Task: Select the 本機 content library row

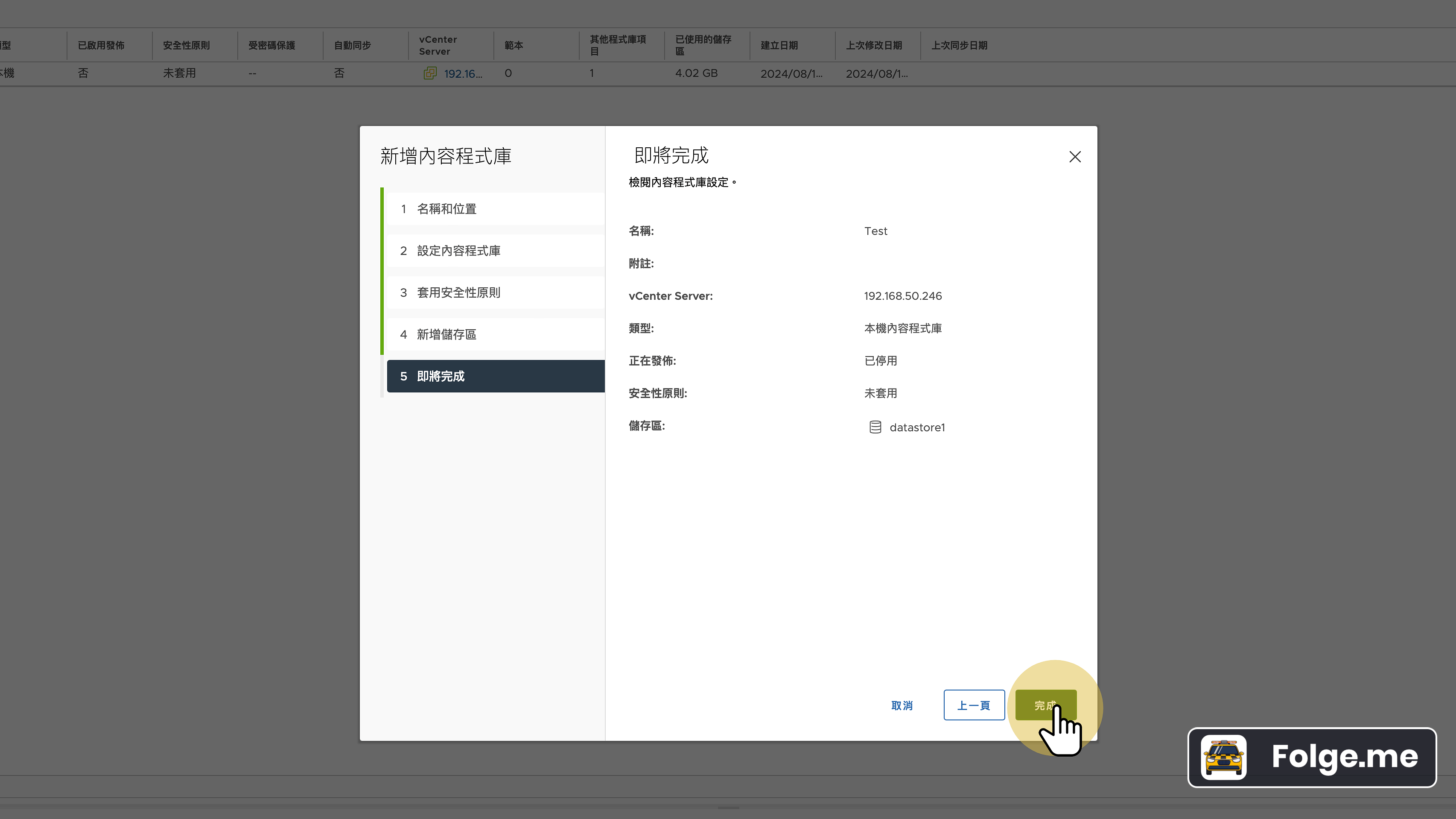Action: pyautogui.click(x=169, y=73)
